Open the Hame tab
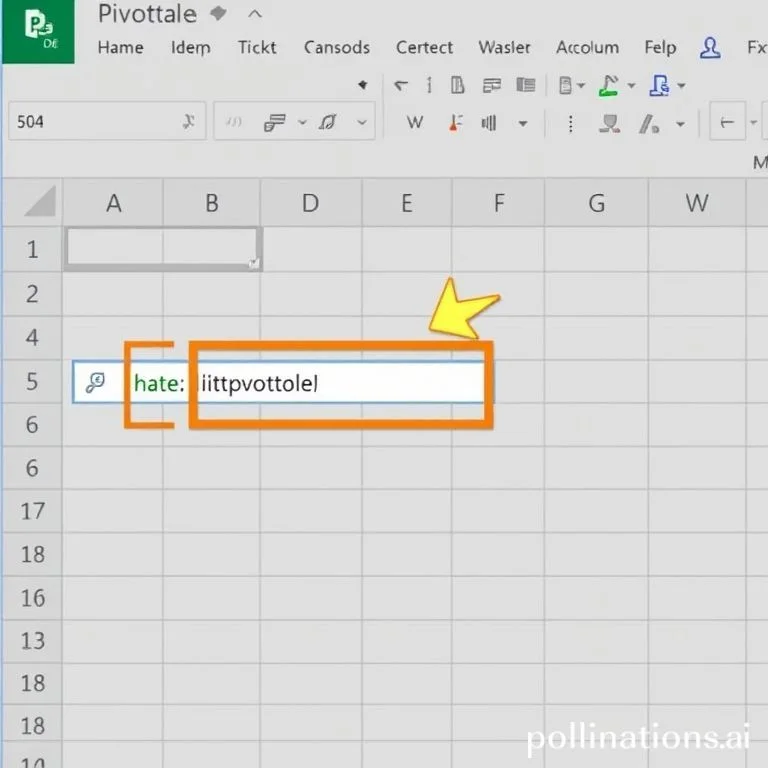Screen dimensions: 768x768 pyautogui.click(x=120, y=48)
